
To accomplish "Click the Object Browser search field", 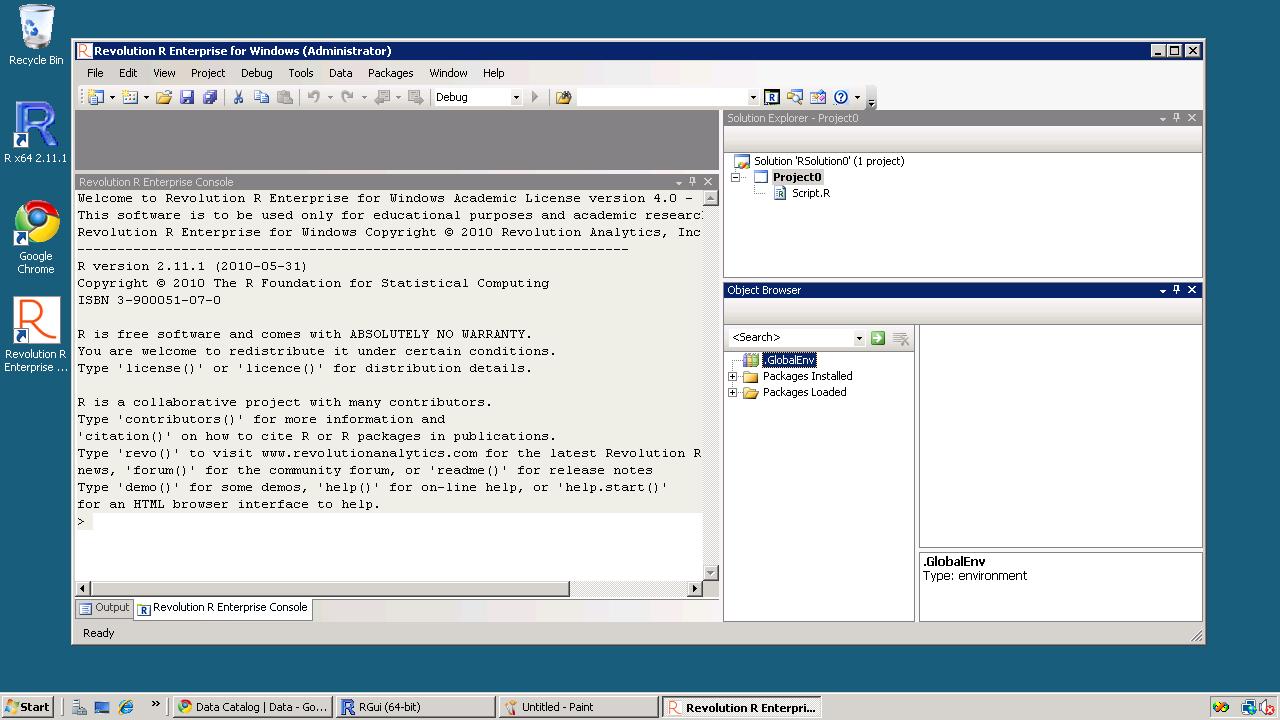I will tap(790, 338).
